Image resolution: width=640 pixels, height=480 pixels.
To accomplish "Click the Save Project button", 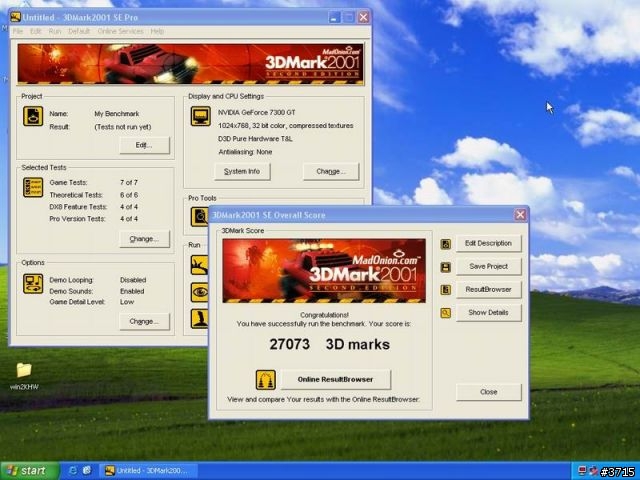I will [489, 267].
